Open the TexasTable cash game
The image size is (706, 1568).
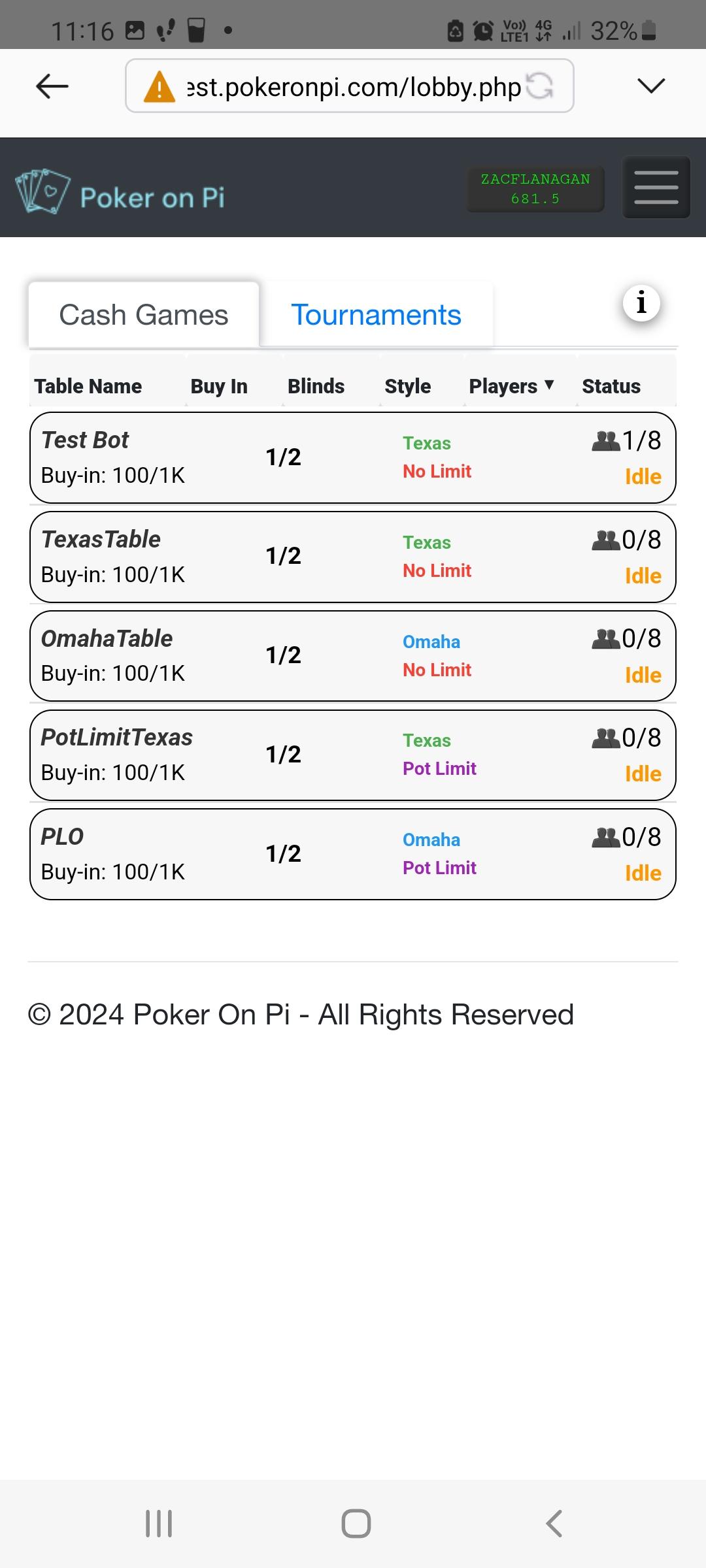(x=353, y=557)
